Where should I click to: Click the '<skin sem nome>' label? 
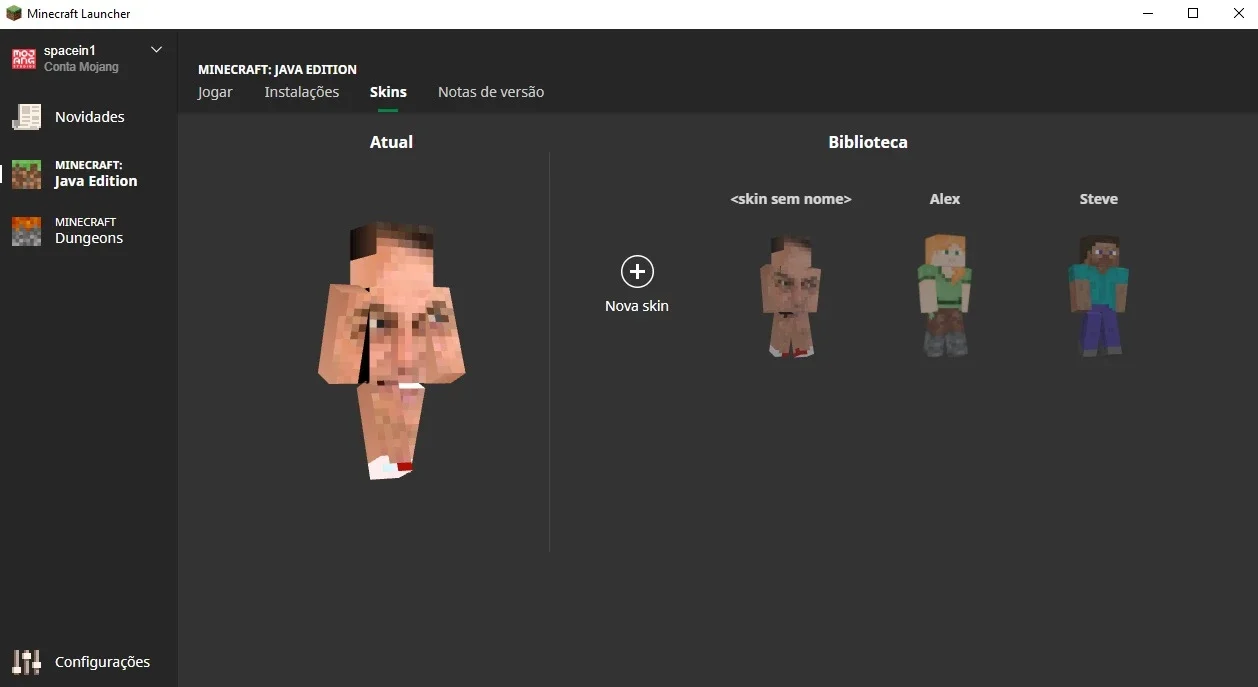coord(791,199)
